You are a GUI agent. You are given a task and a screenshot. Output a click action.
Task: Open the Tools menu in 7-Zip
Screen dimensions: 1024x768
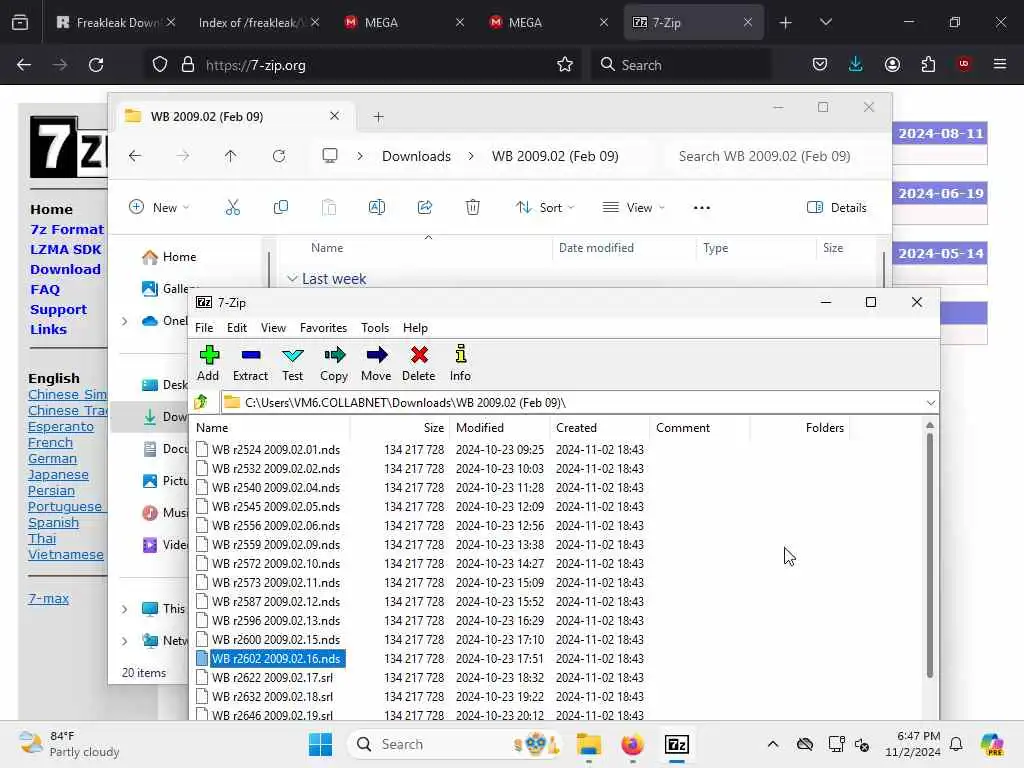point(375,328)
